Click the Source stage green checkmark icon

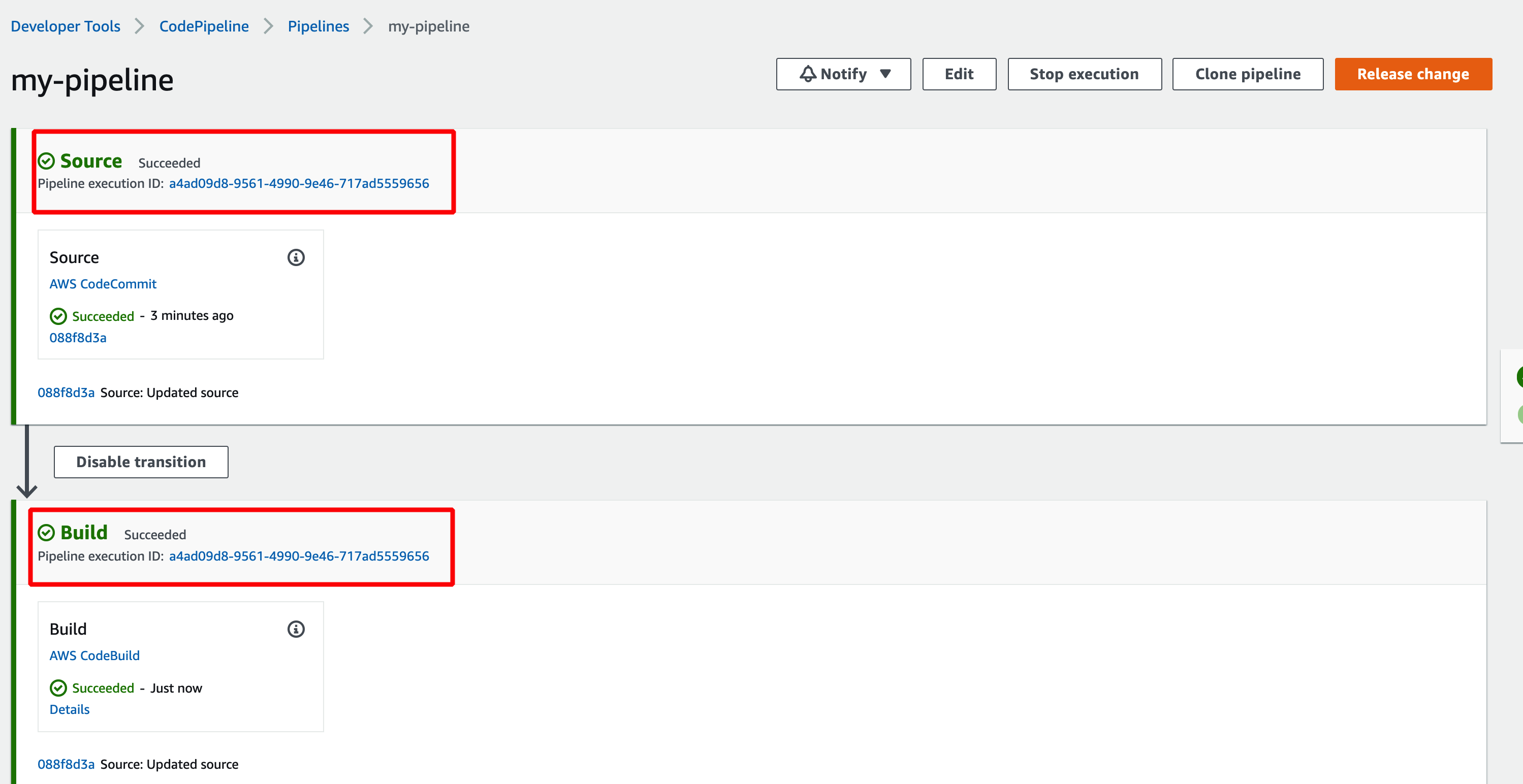(x=46, y=161)
